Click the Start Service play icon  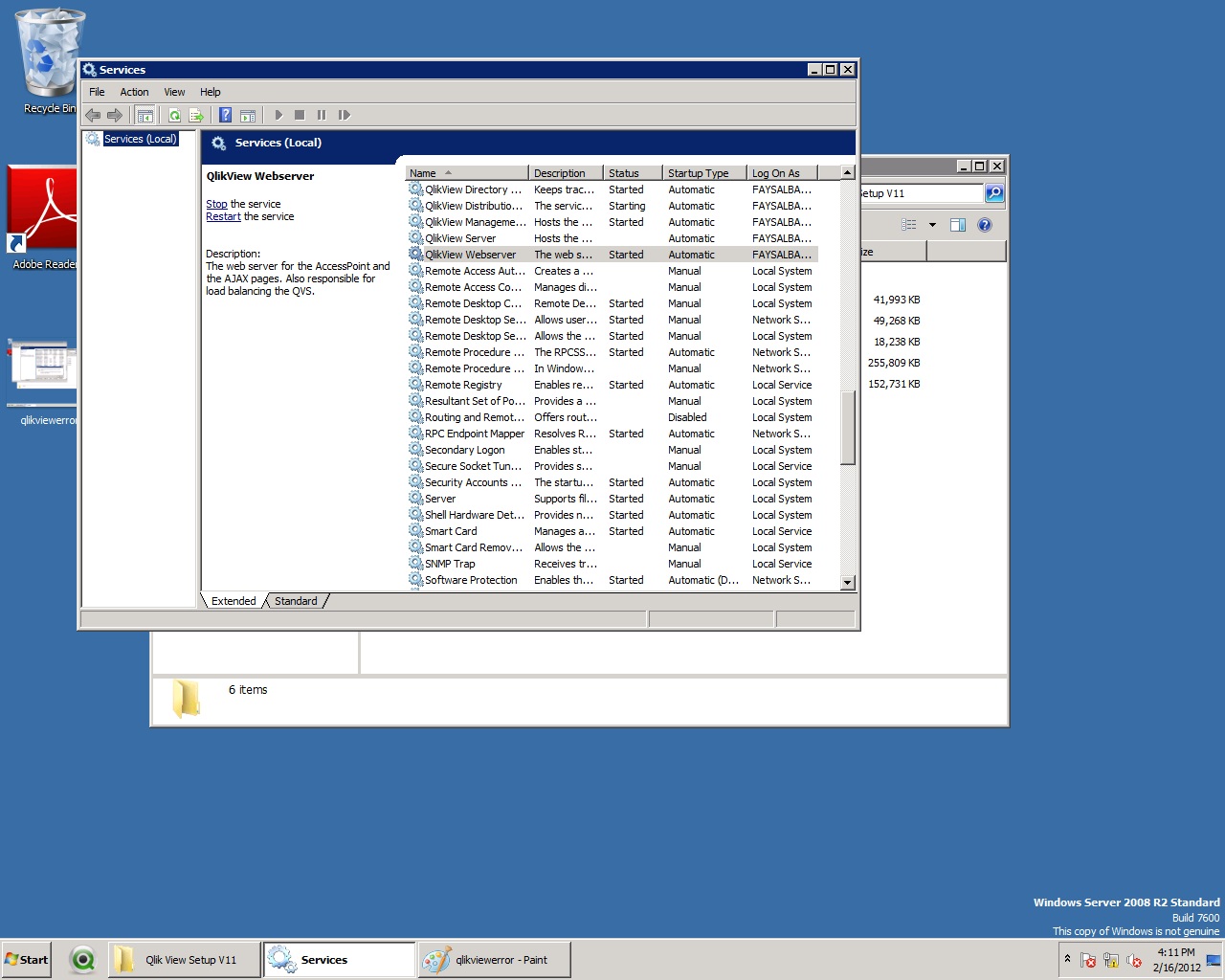(278, 115)
